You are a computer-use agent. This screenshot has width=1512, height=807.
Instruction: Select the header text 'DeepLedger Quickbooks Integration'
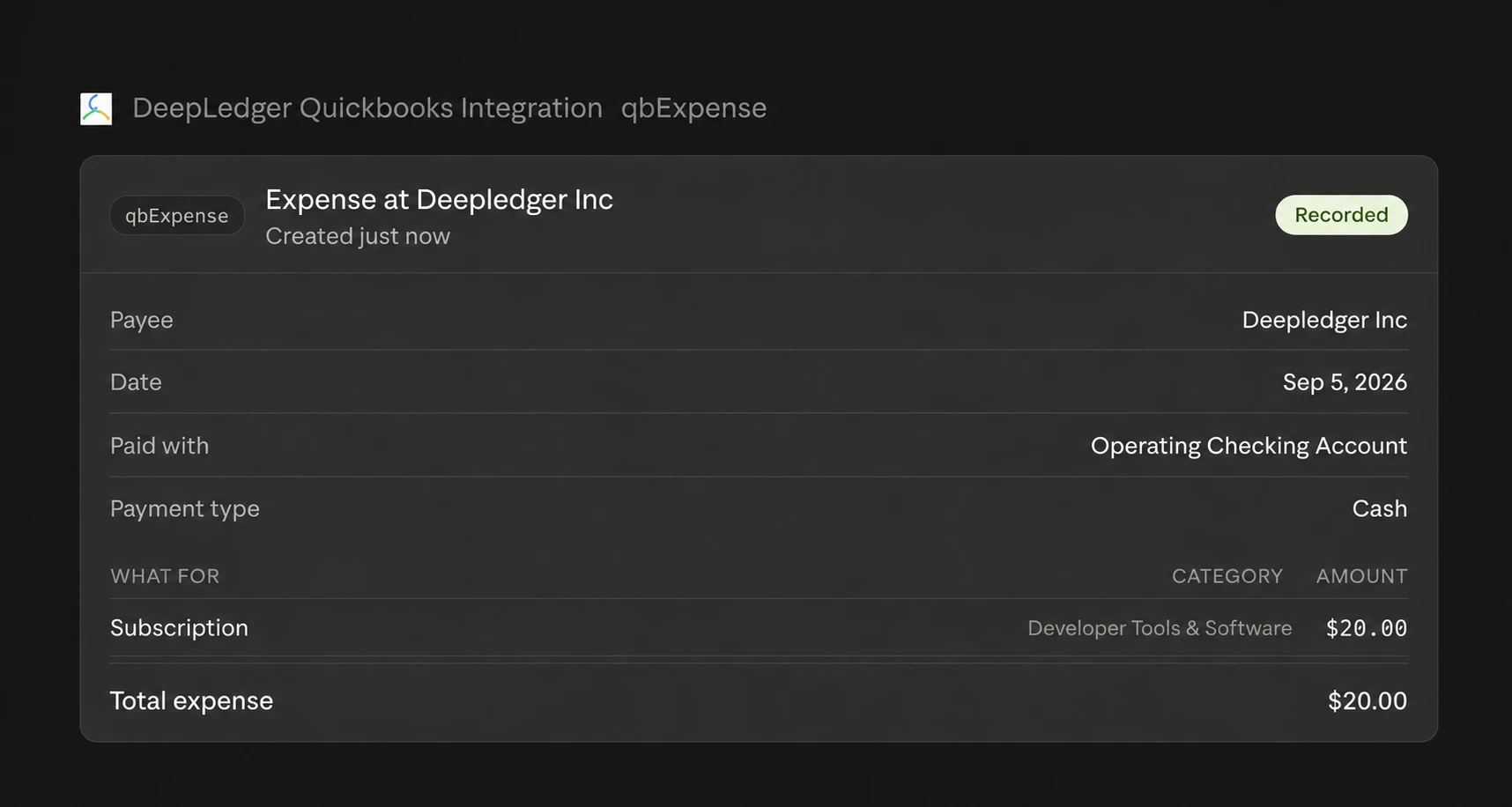point(367,108)
